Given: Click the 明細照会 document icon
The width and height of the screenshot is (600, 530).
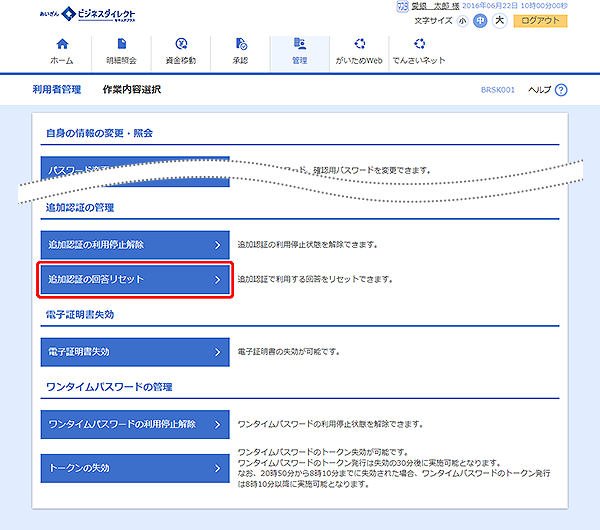Looking at the screenshot, I should point(122,44).
